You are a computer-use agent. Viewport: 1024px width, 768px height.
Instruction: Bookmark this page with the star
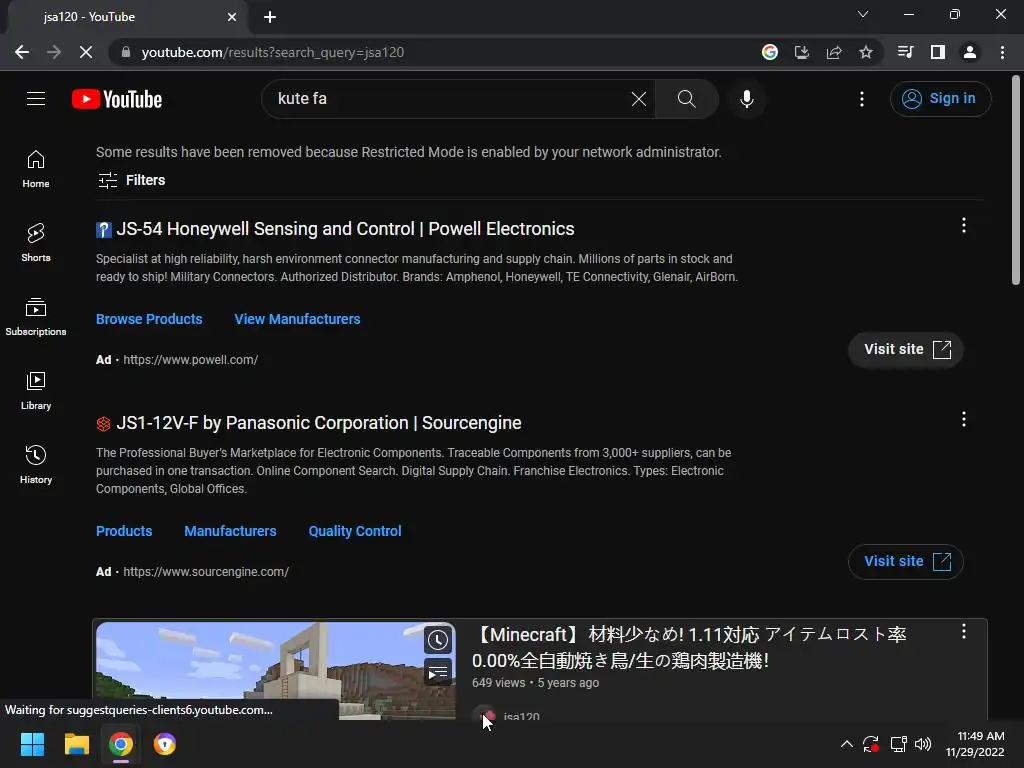[865, 52]
